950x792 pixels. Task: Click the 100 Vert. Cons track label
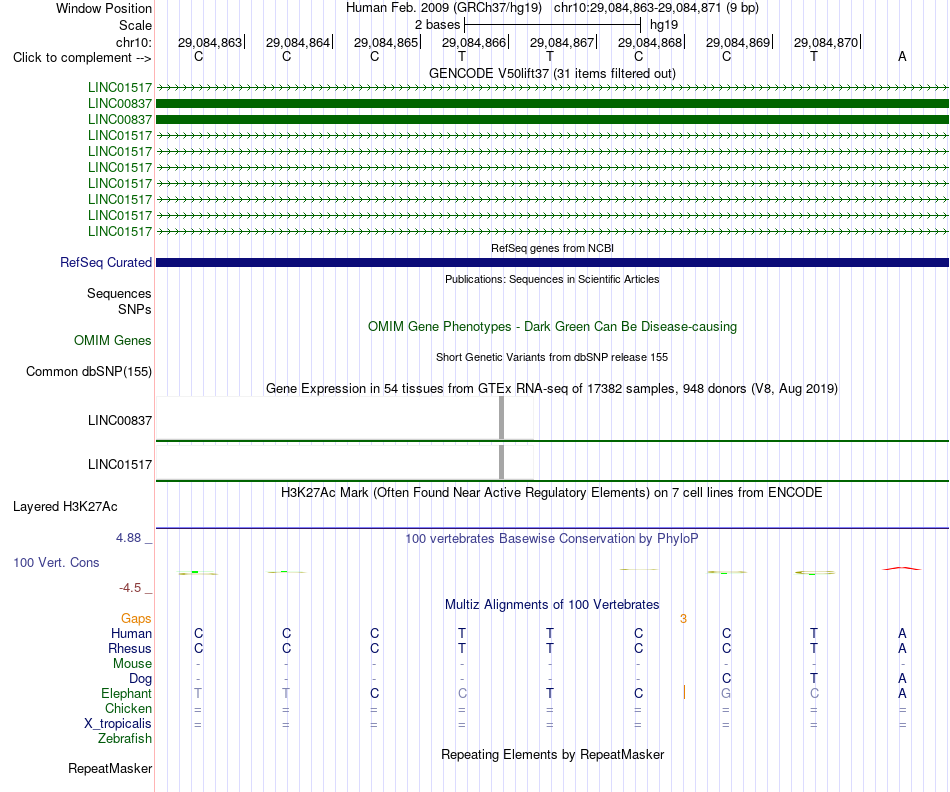point(56,562)
